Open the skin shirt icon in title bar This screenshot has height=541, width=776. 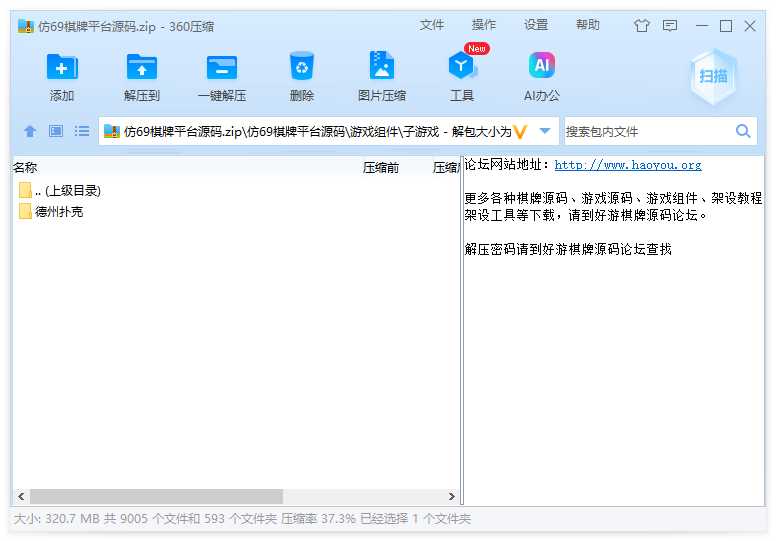641,26
